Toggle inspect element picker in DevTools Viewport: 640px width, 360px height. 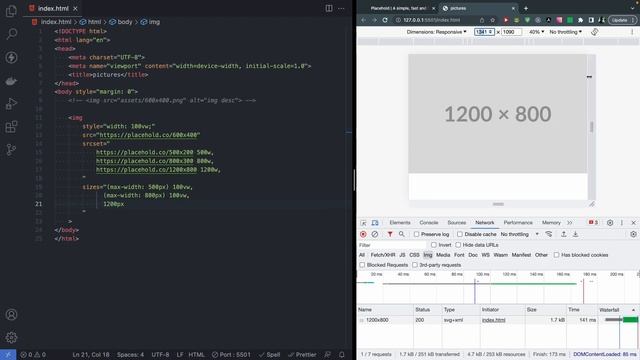(x=363, y=223)
